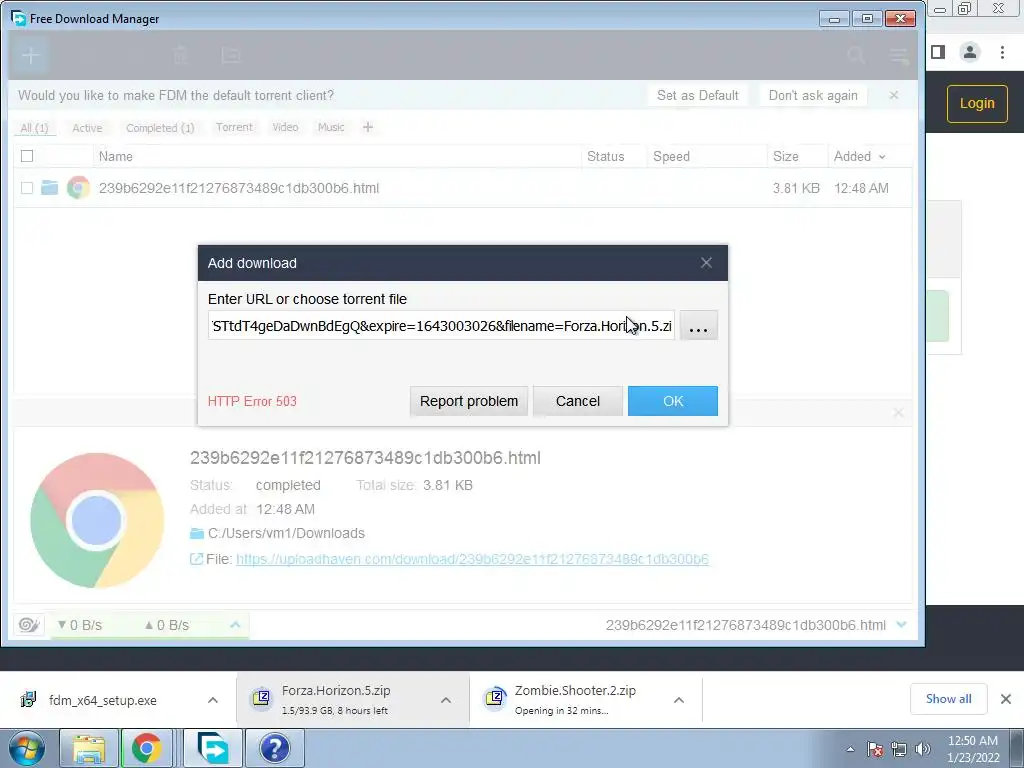The height and width of the screenshot is (768, 1024).
Task: Click Don't ask again button
Action: point(813,95)
